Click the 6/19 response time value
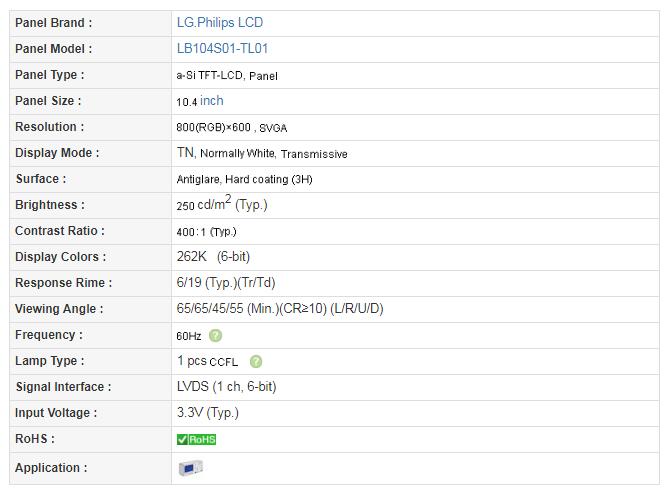The height and width of the screenshot is (489, 668). (225, 283)
